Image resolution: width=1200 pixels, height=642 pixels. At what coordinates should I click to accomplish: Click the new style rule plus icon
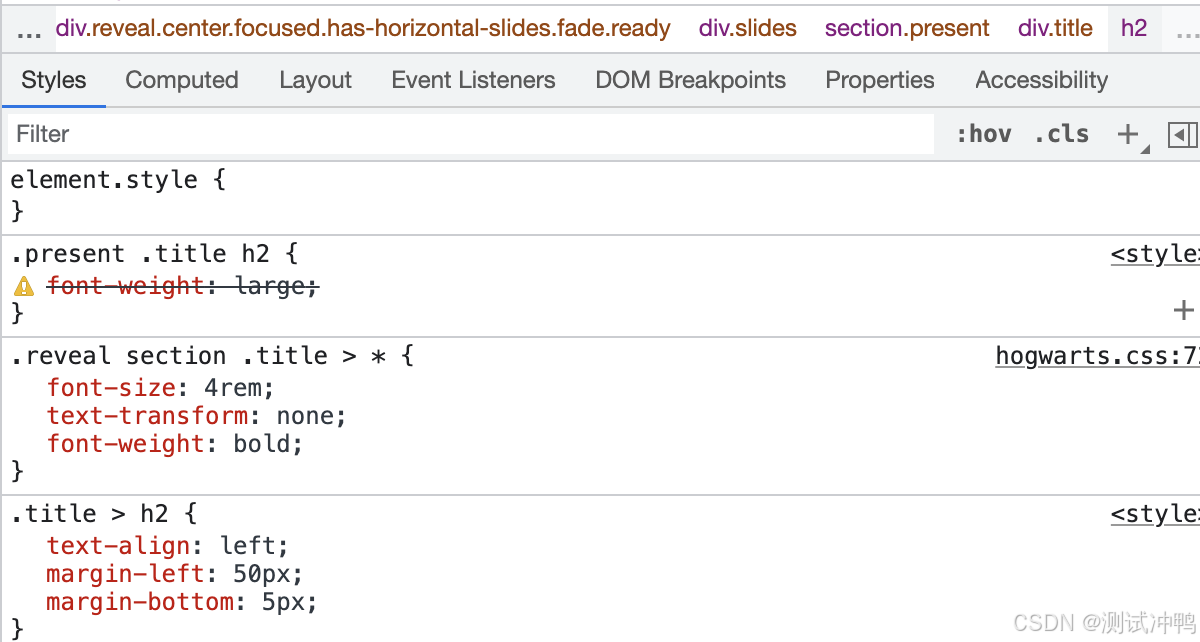(x=1128, y=134)
